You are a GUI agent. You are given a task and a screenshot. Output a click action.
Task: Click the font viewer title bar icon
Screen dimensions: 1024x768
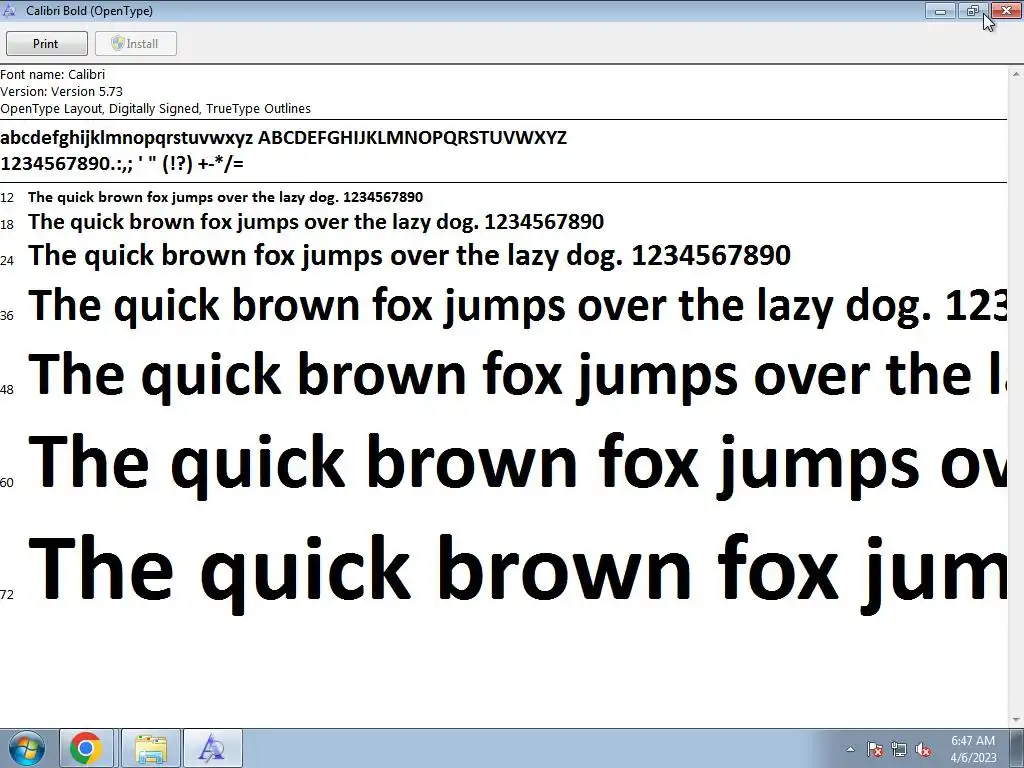(x=9, y=10)
